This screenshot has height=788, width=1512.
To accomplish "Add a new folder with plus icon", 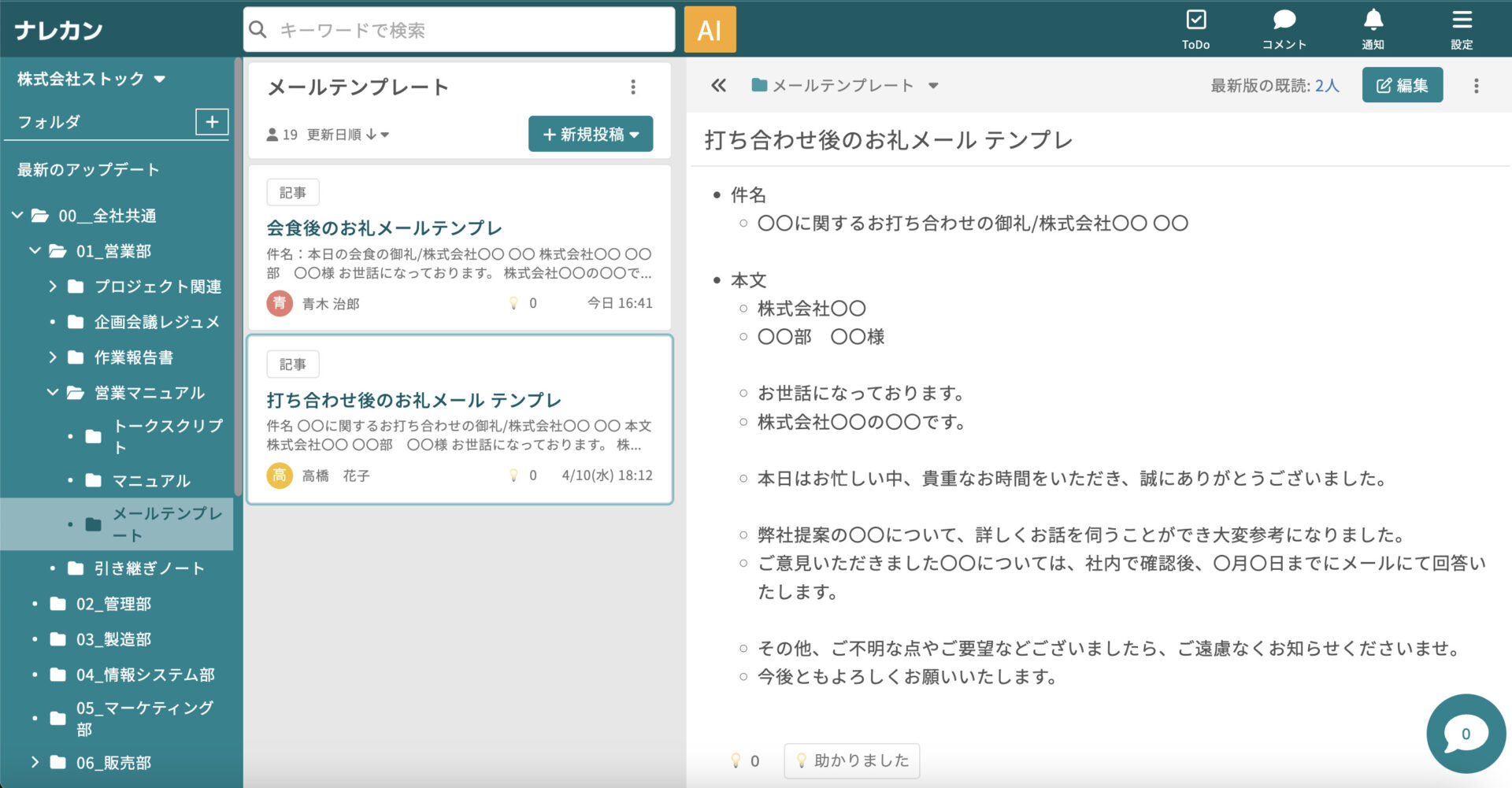I will (212, 121).
